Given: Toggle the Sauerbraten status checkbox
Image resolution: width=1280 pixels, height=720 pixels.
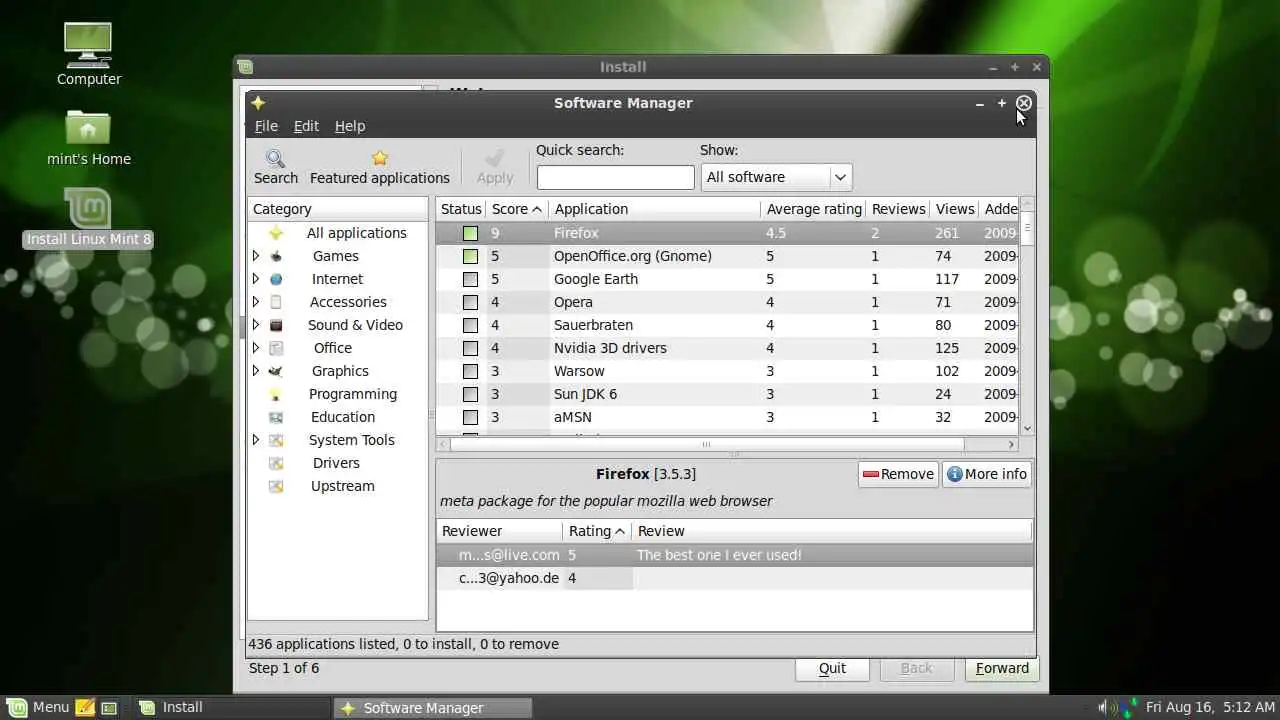Looking at the screenshot, I should tap(470, 325).
